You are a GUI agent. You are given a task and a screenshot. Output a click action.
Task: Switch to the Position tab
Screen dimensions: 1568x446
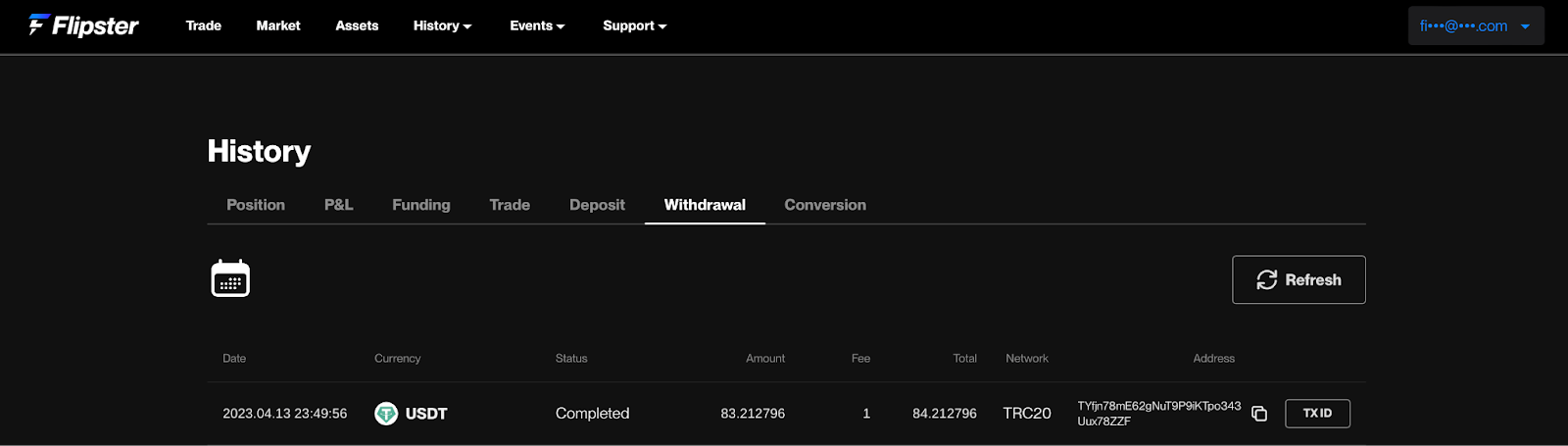tap(256, 205)
